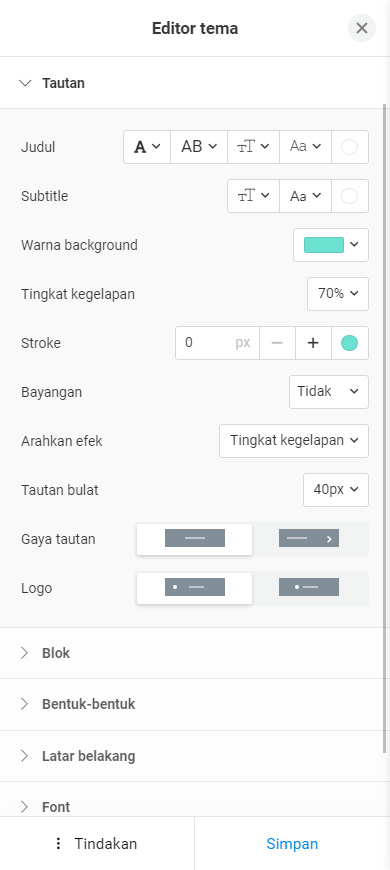Image resolution: width=390 pixels, height=870 pixels.
Task: Open Bayangan dropdown showing Tidak
Action: [329, 392]
